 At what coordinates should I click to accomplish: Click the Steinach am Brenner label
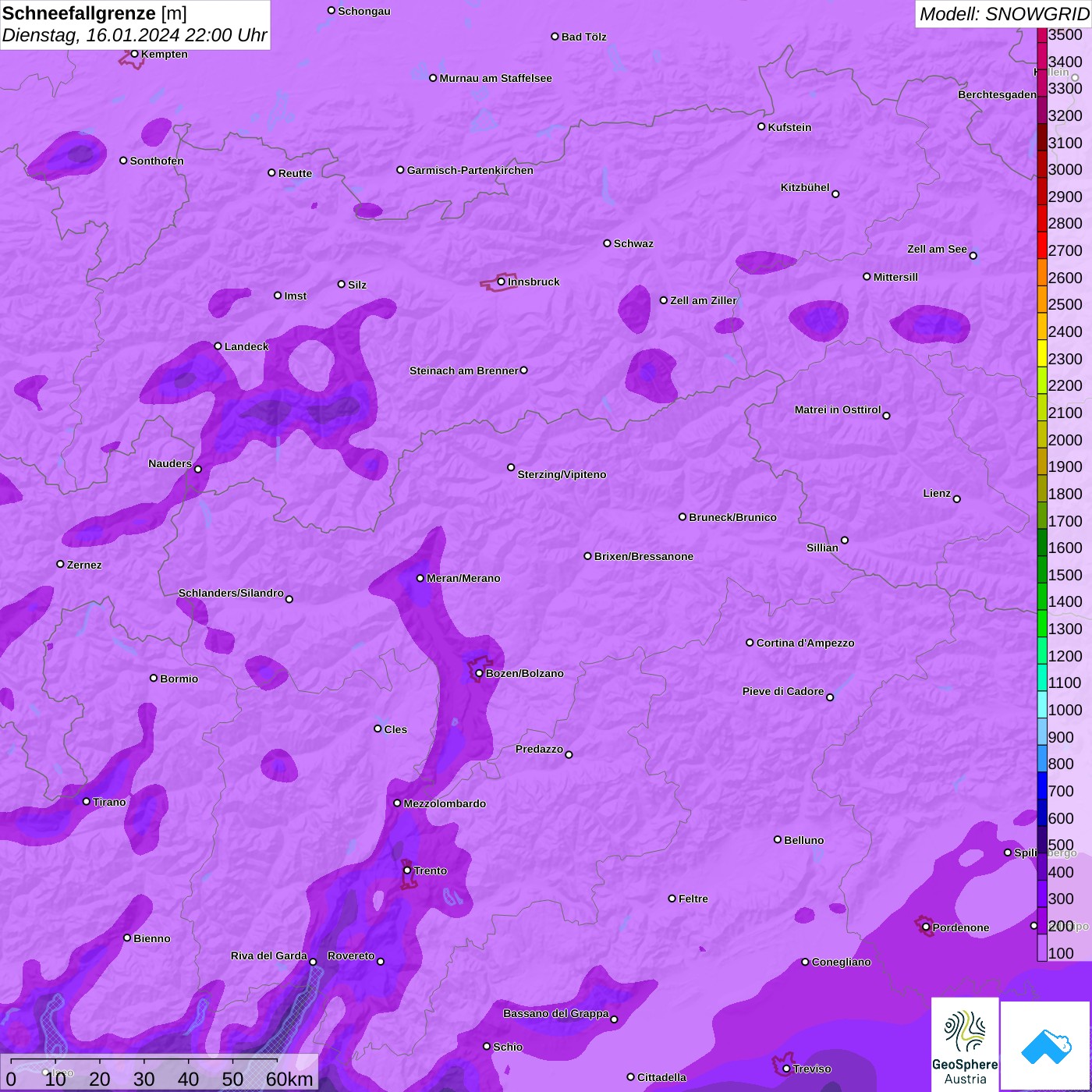point(463,370)
